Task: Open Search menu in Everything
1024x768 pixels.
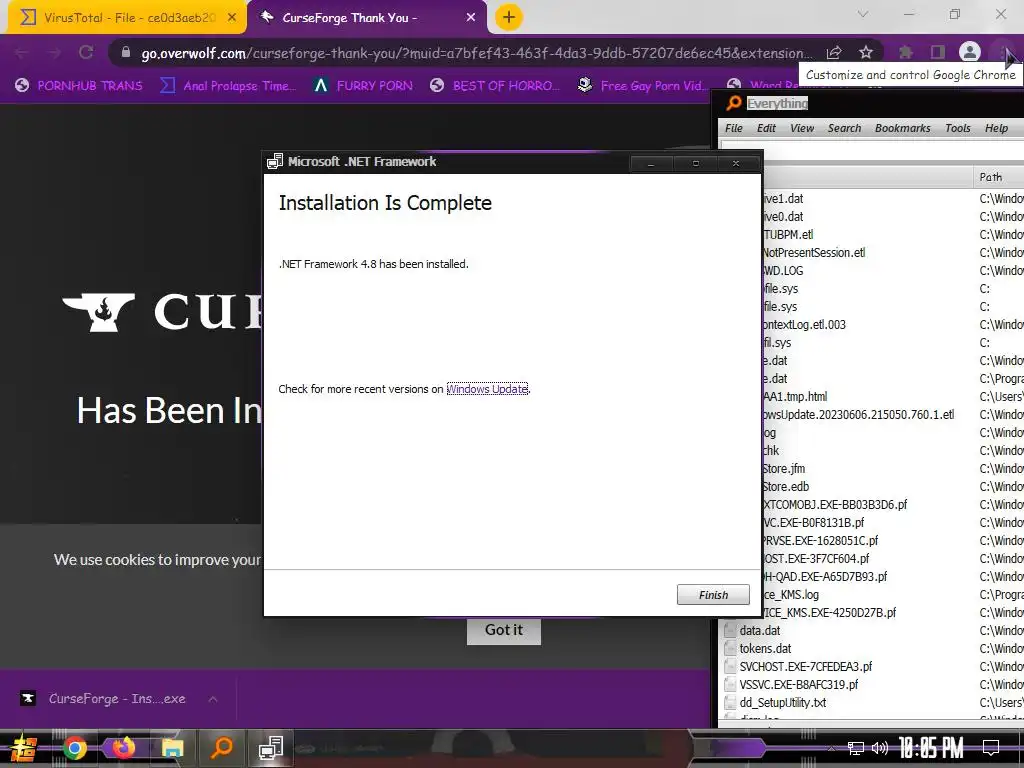Action: tap(844, 129)
